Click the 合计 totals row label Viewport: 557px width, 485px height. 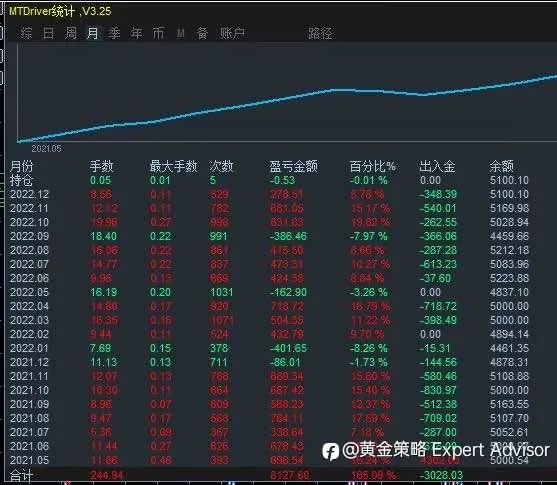(22, 475)
